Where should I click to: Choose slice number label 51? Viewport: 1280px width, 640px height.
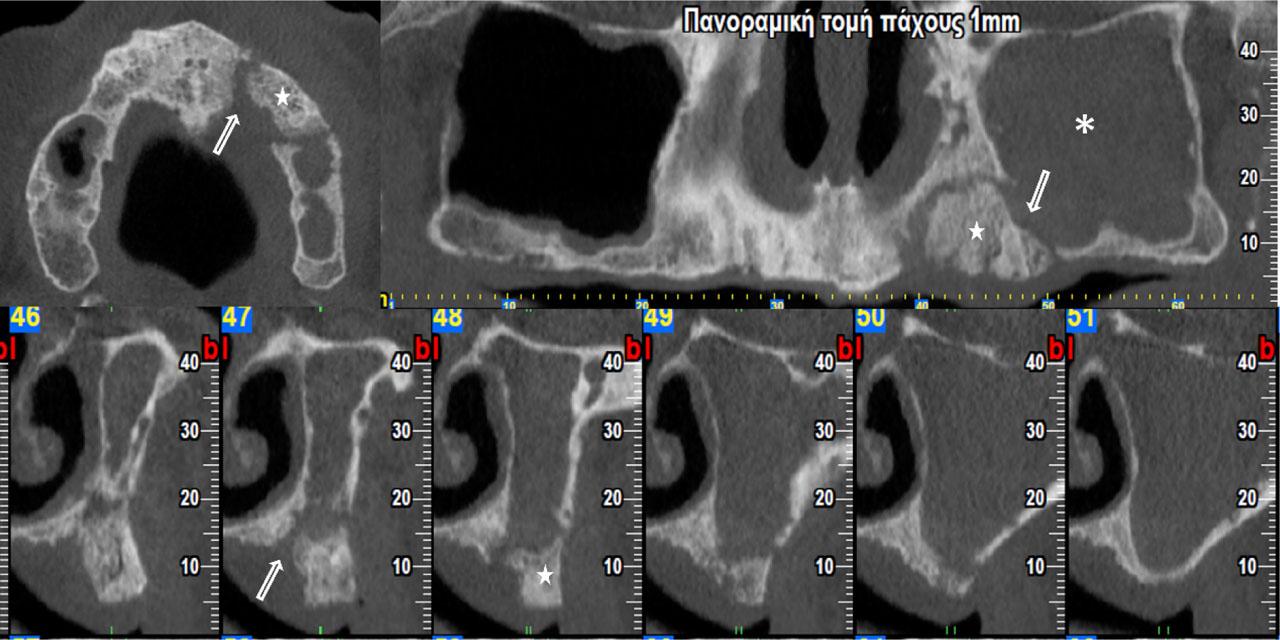click(x=1083, y=320)
